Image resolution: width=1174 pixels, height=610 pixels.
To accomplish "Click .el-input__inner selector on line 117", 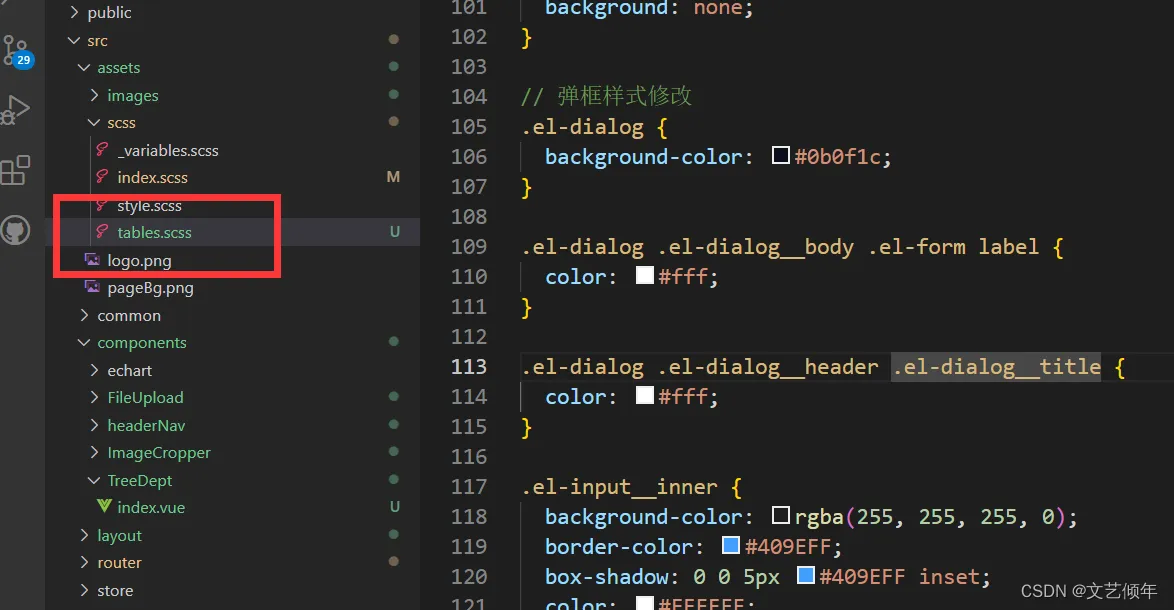I will pos(619,487).
